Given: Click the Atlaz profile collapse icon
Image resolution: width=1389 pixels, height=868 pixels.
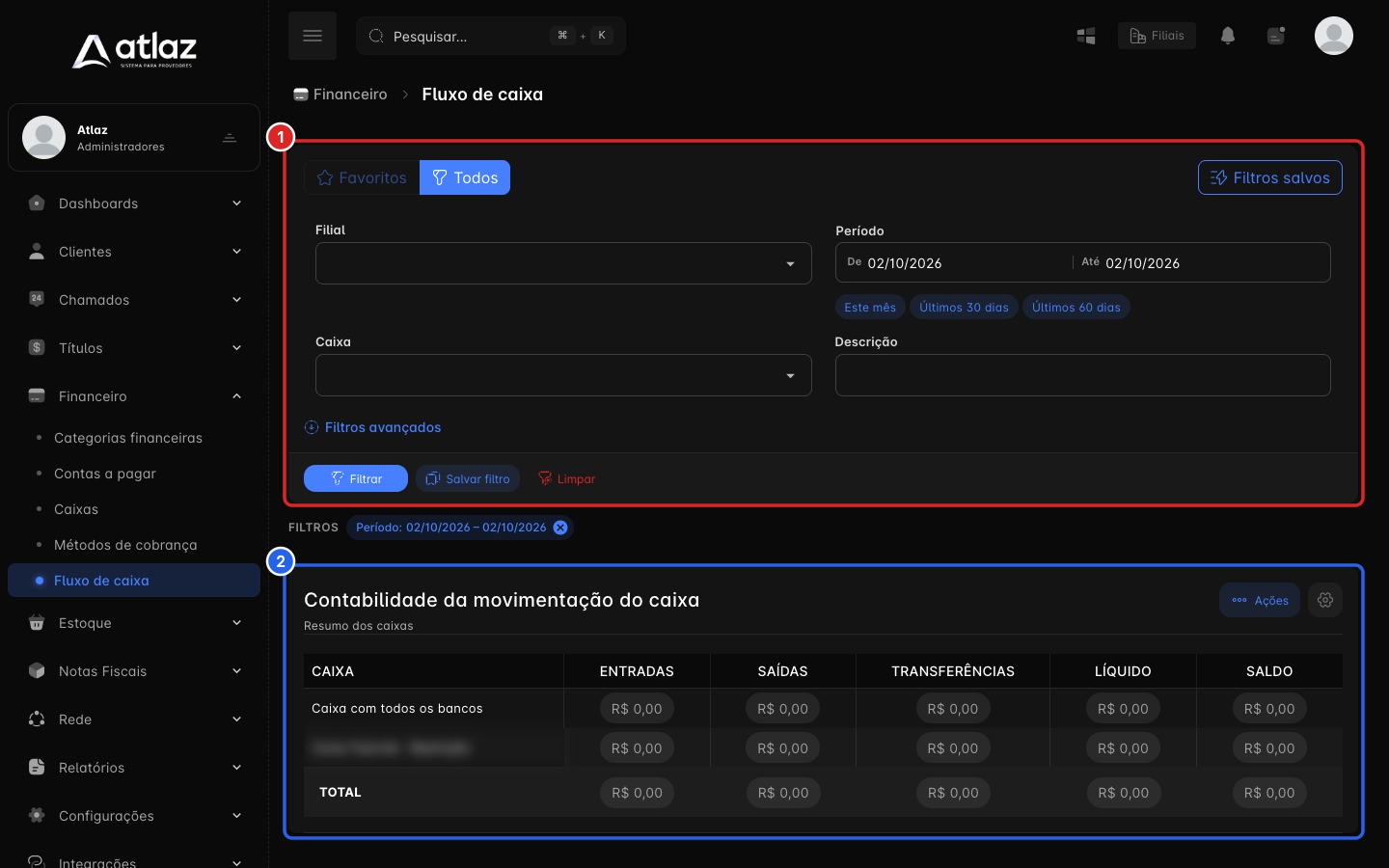Looking at the screenshot, I should pyautogui.click(x=230, y=138).
